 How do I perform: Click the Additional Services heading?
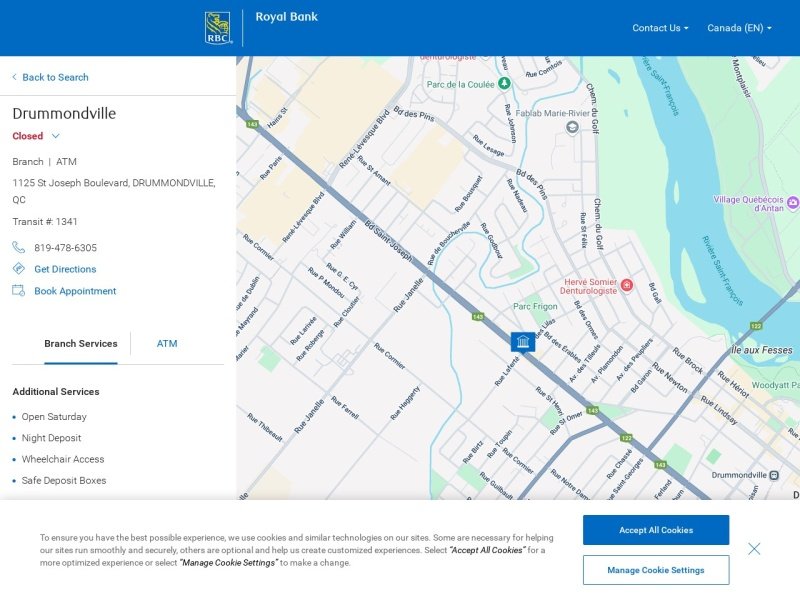point(56,392)
